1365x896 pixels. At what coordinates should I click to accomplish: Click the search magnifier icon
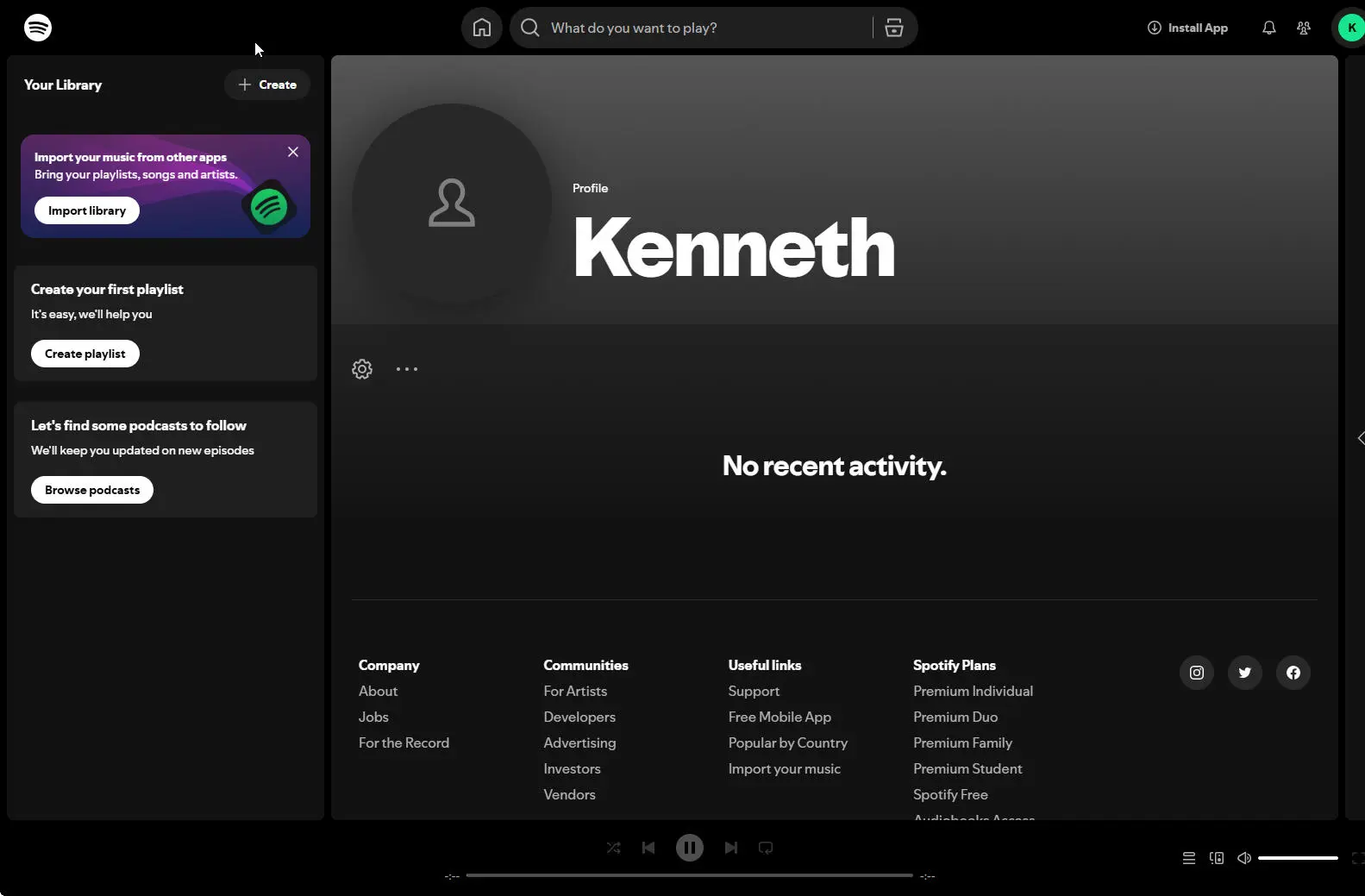point(530,28)
